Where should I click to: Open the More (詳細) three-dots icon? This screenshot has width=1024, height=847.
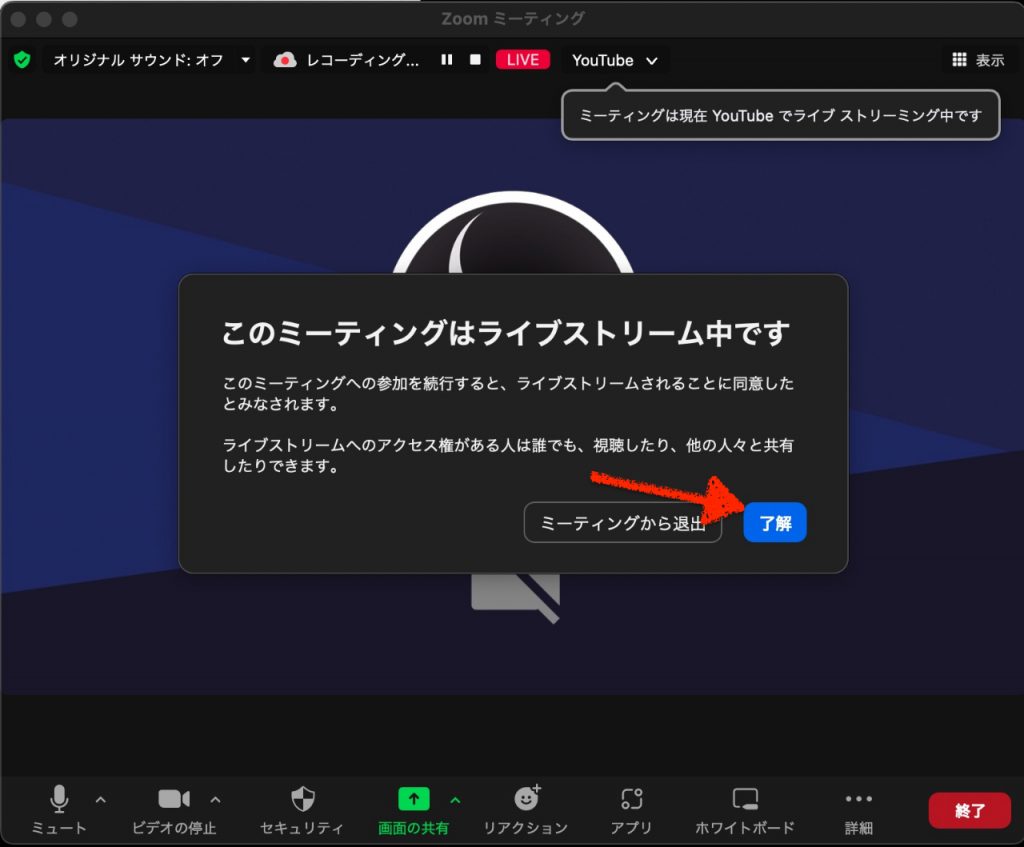[858, 799]
